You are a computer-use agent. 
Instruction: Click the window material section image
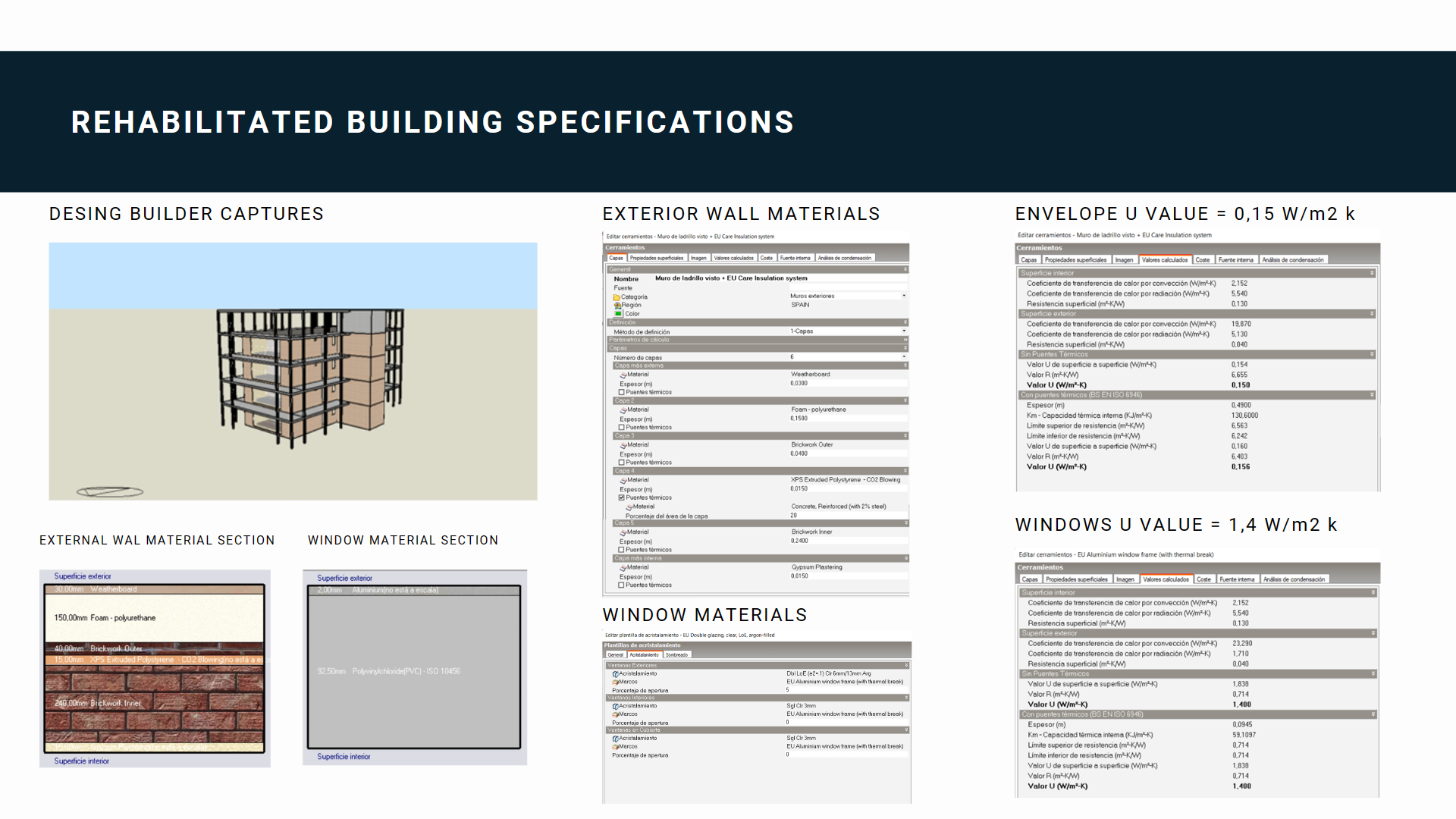415,667
